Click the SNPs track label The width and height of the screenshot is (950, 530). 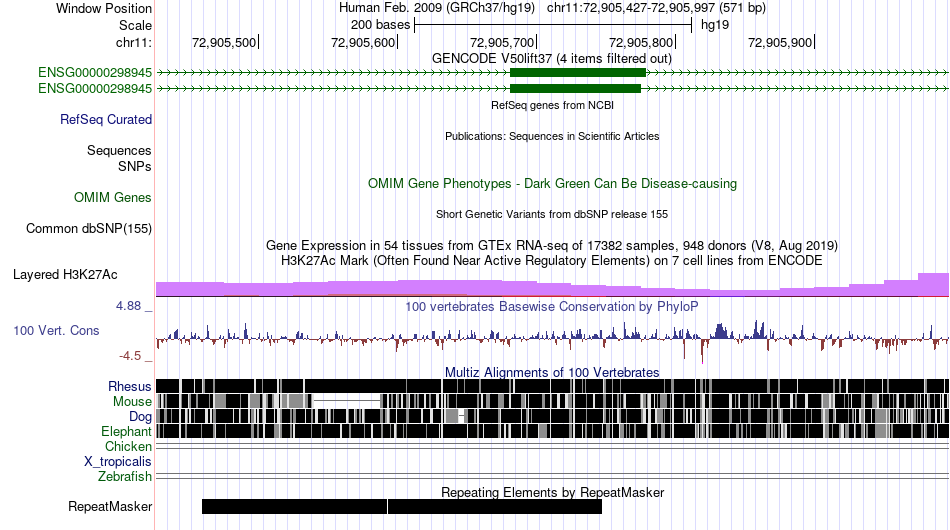tap(135, 166)
